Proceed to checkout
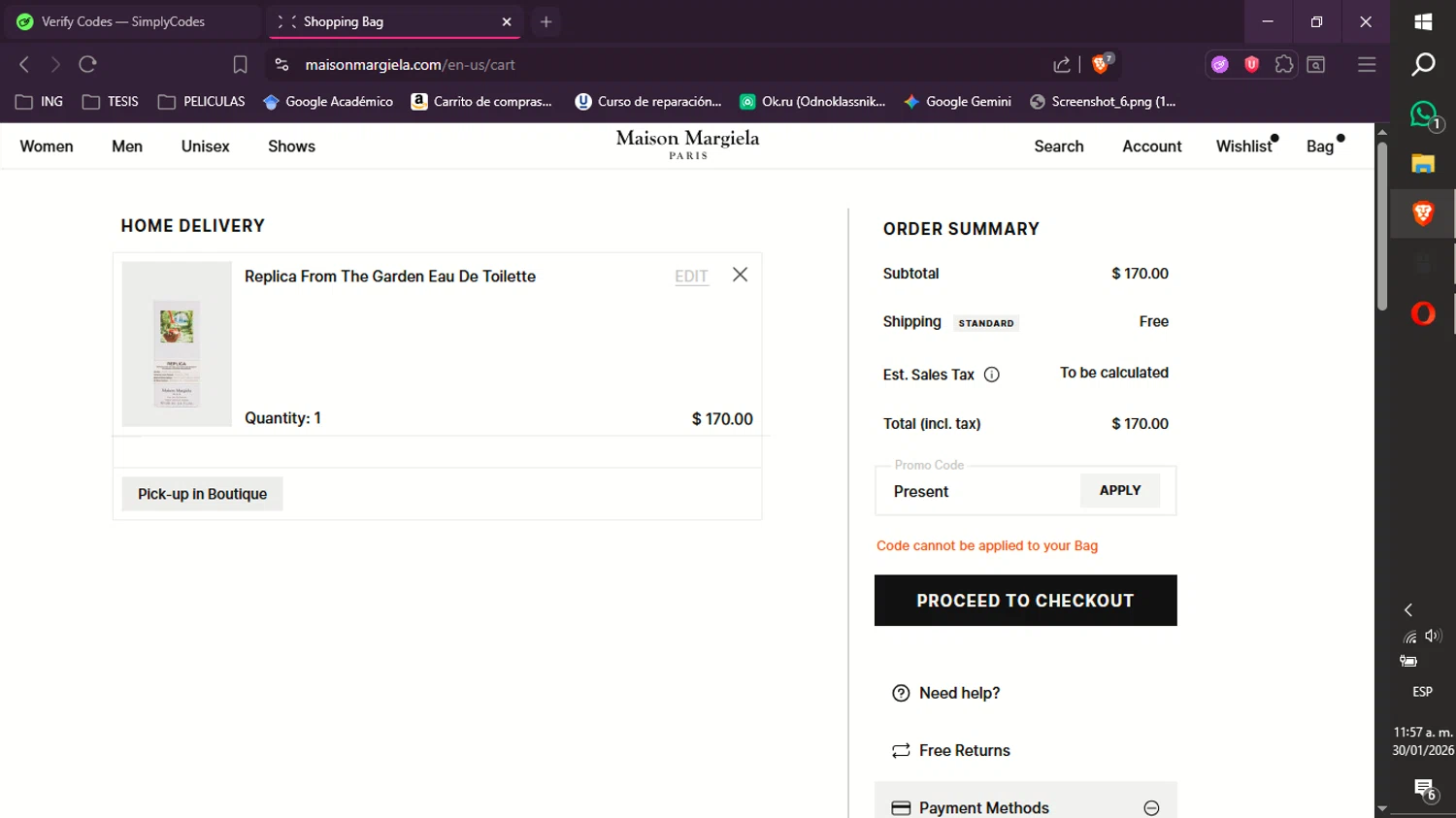This screenshot has height=818, width=1456. pos(1025,601)
